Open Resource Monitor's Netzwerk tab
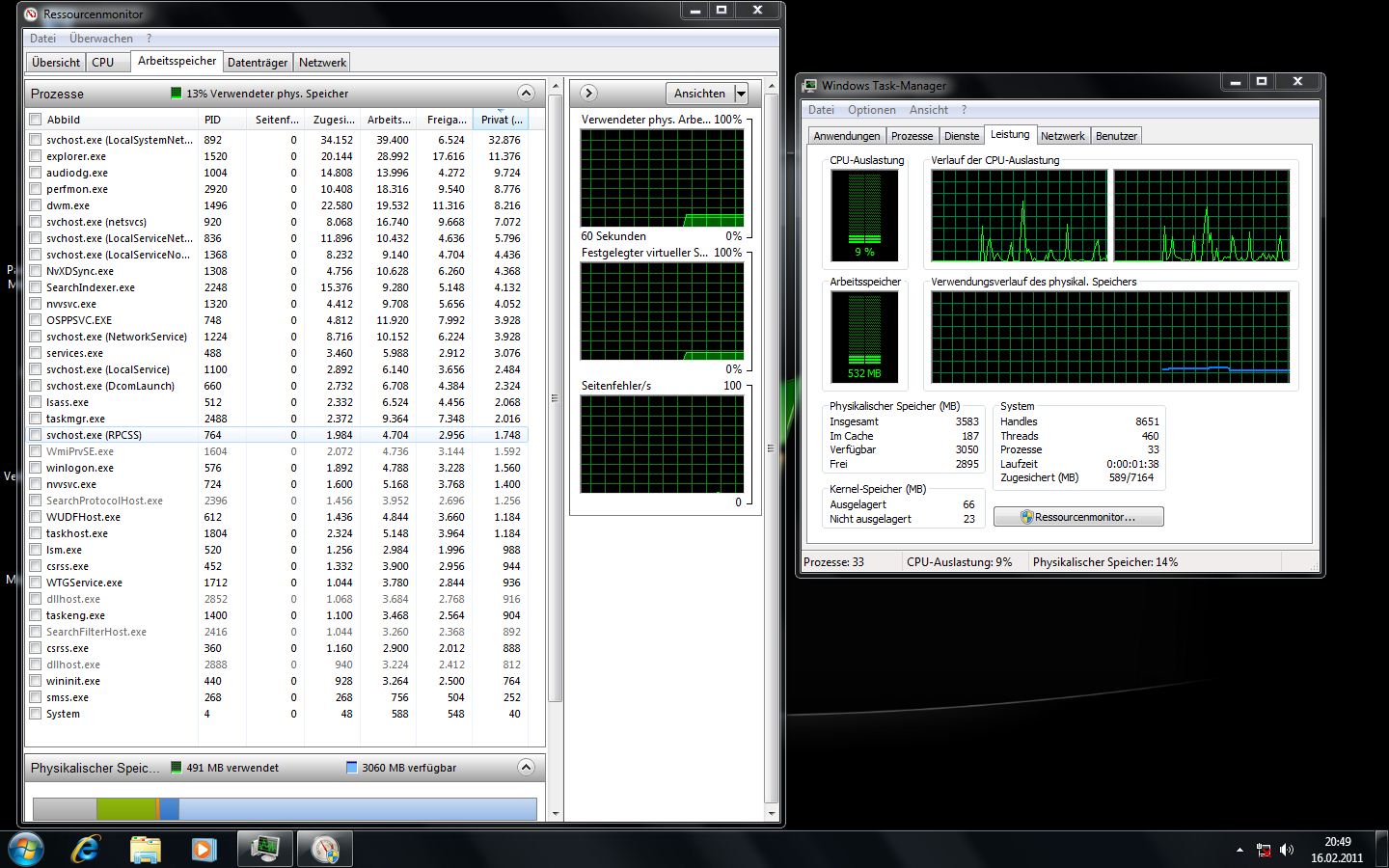Screen dimensions: 1389x868 click(322, 63)
